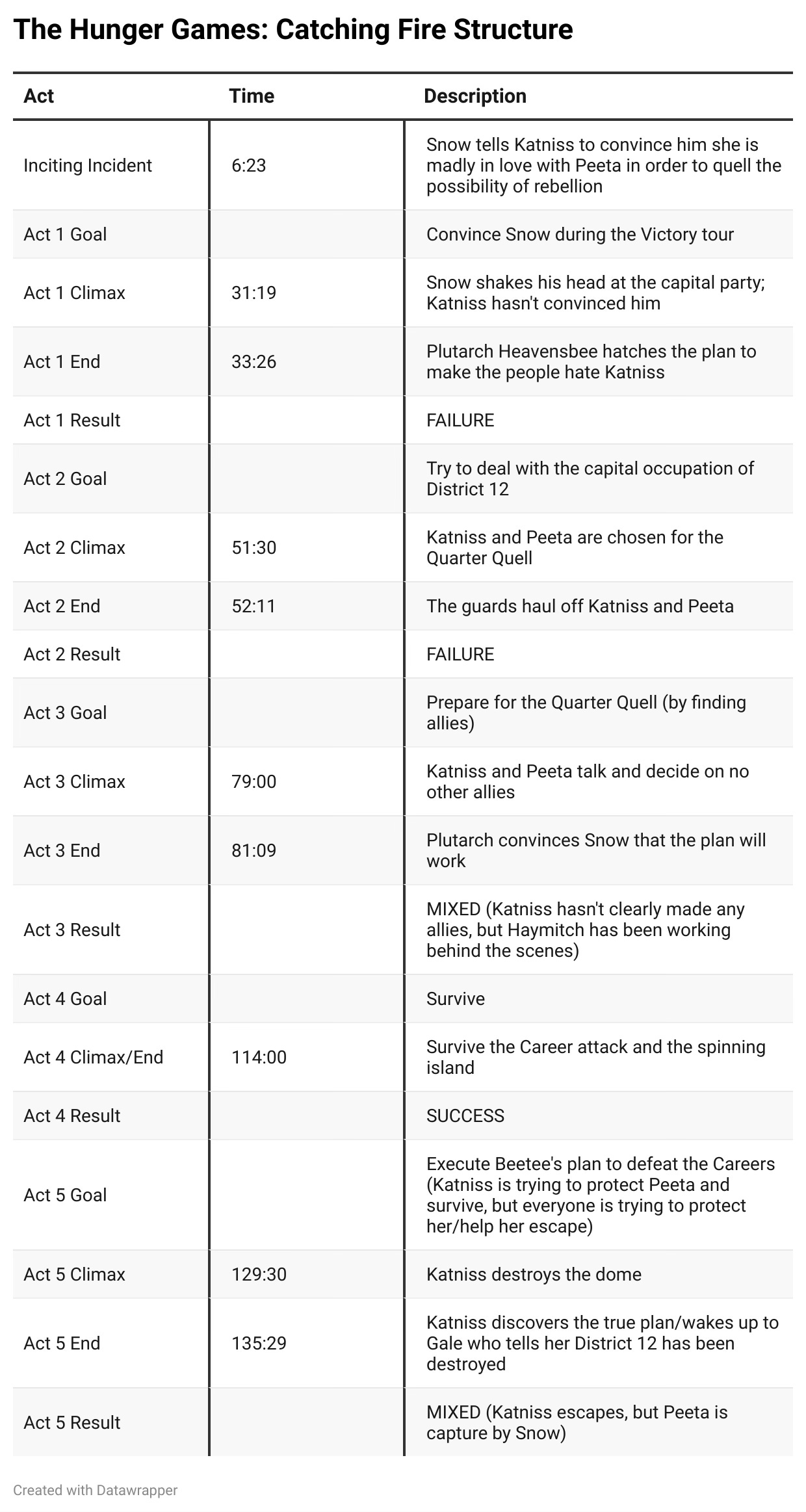
Task: Click the 6:23 time cell
Action: point(249,166)
